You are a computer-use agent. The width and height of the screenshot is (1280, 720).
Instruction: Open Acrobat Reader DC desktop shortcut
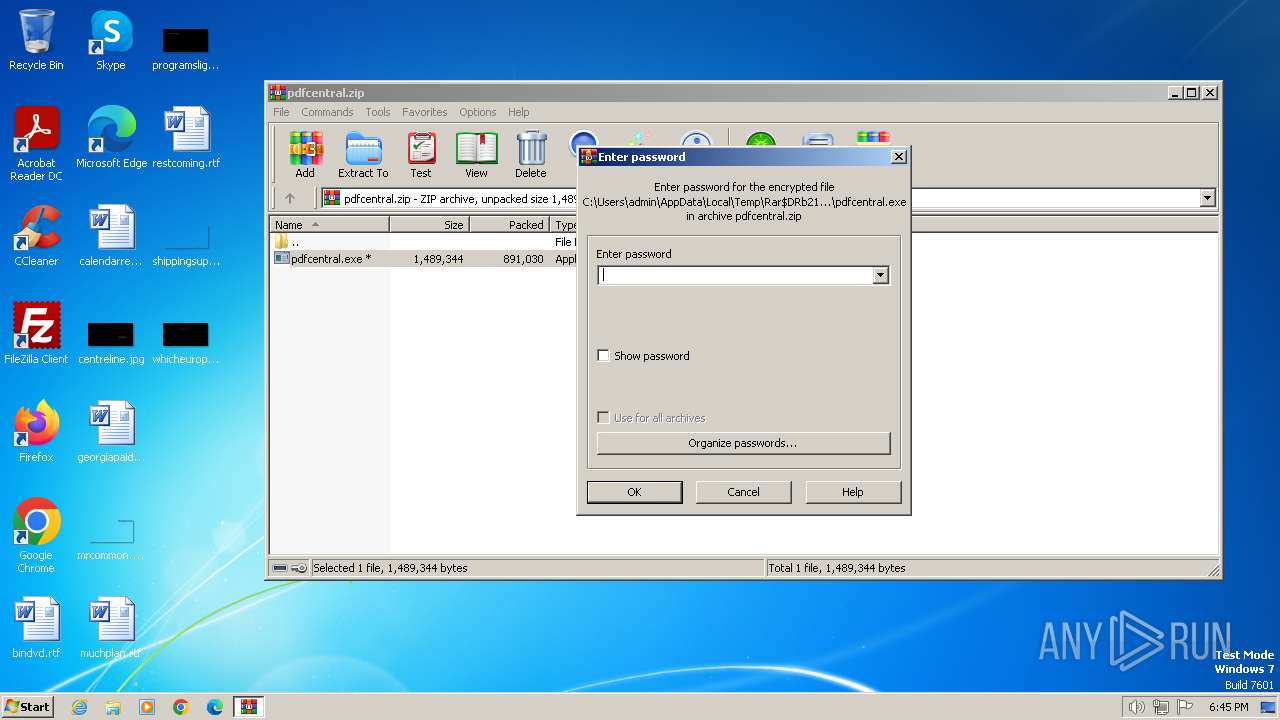coord(36,144)
